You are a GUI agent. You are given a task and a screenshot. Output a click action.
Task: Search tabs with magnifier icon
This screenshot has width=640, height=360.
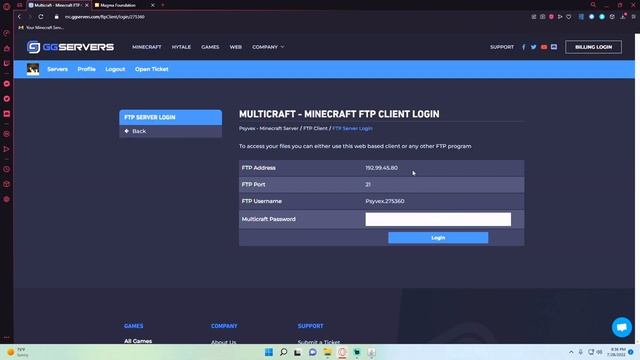coord(593,5)
